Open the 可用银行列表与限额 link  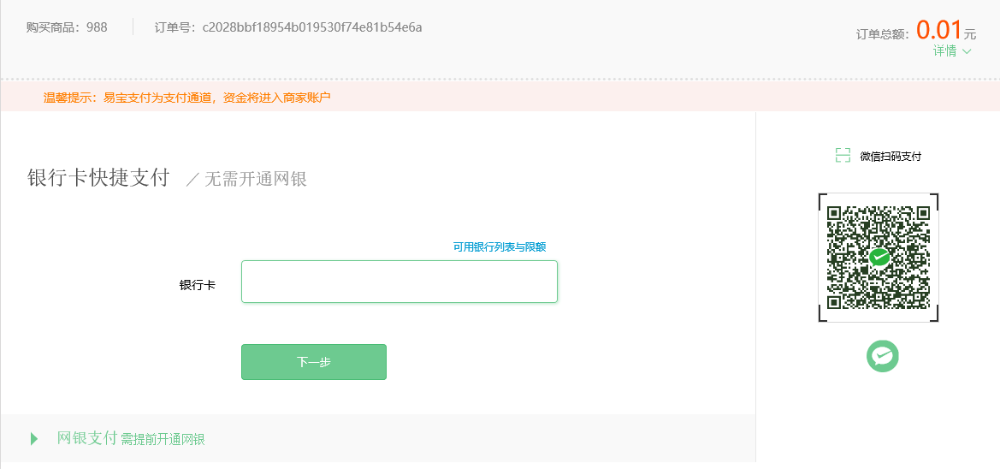click(499, 247)
